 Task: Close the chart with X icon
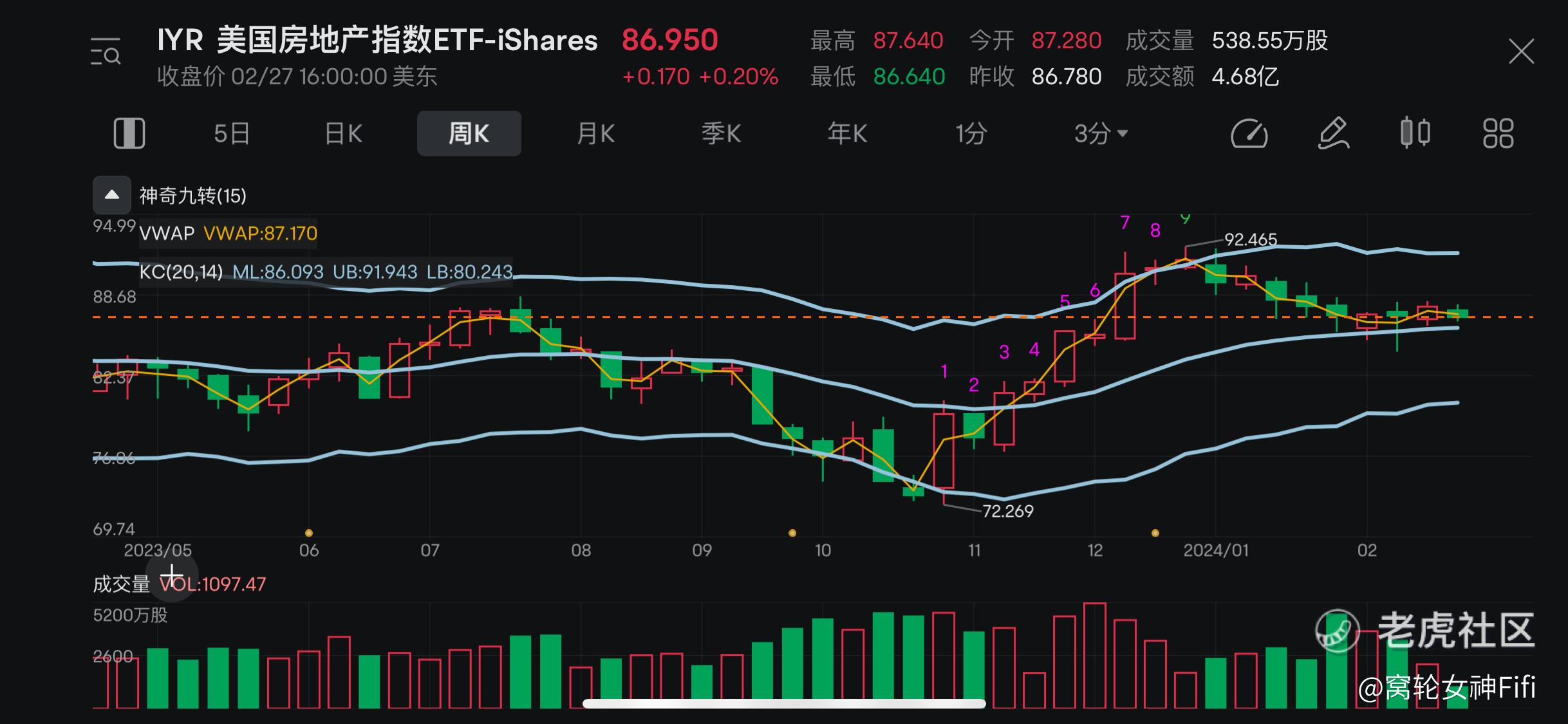(x=1521, y=51)
